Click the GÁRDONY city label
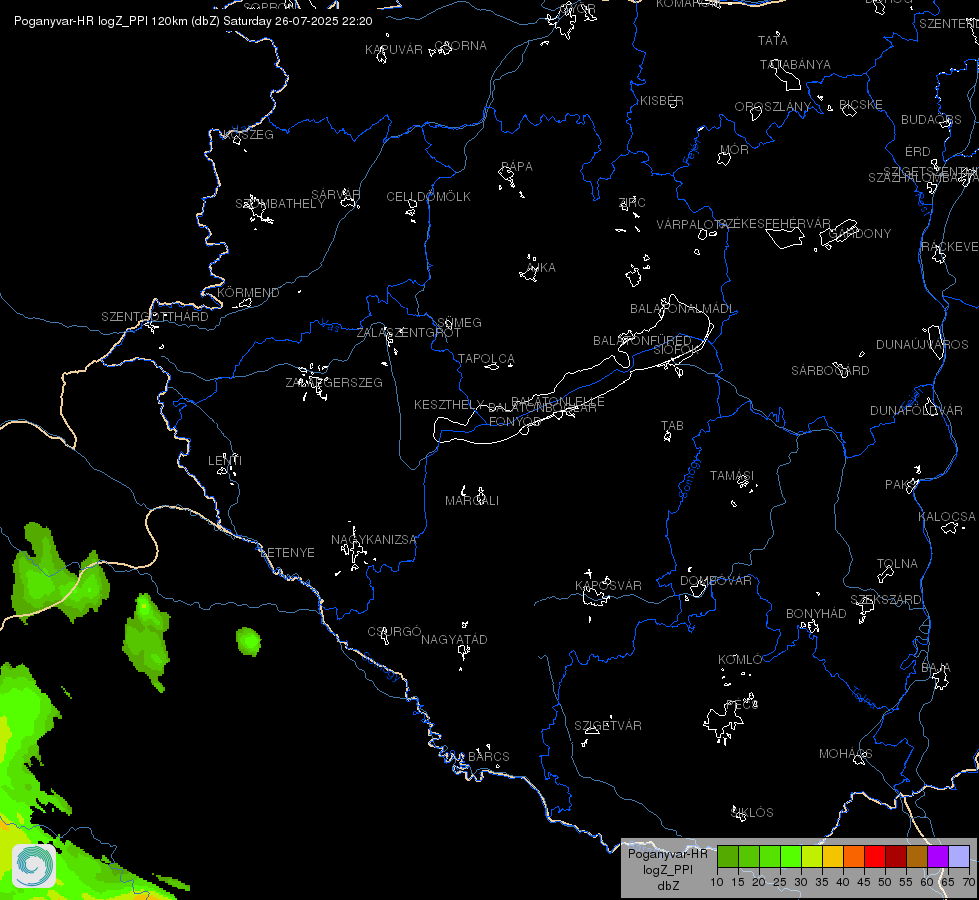Image resolution: width=979 pixels, height=900 pixels. pos(860,234)
